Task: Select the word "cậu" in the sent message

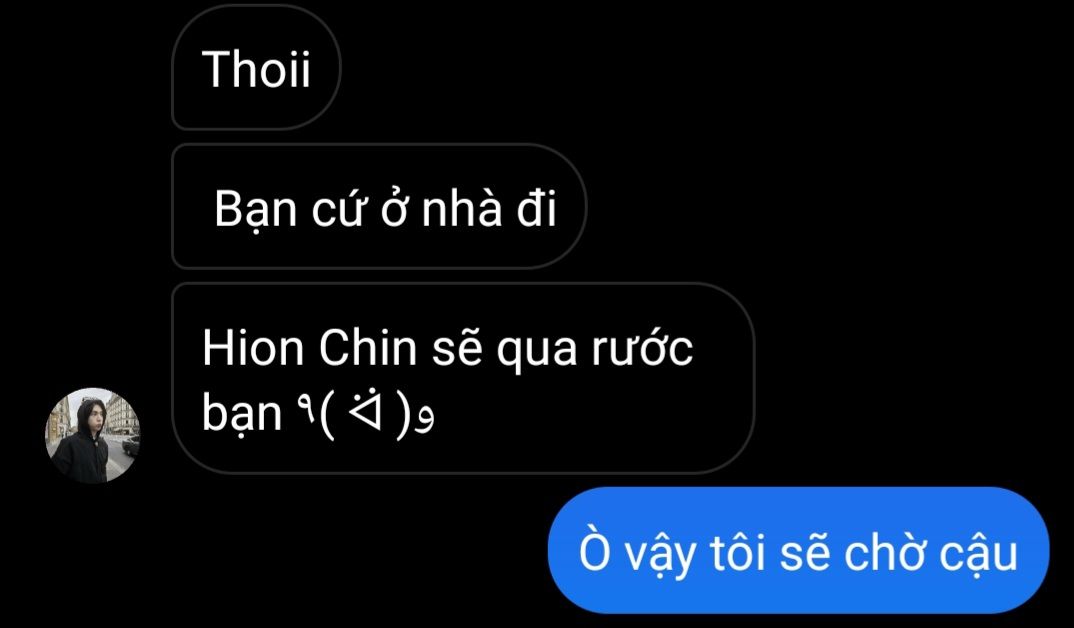Action: 978,555
